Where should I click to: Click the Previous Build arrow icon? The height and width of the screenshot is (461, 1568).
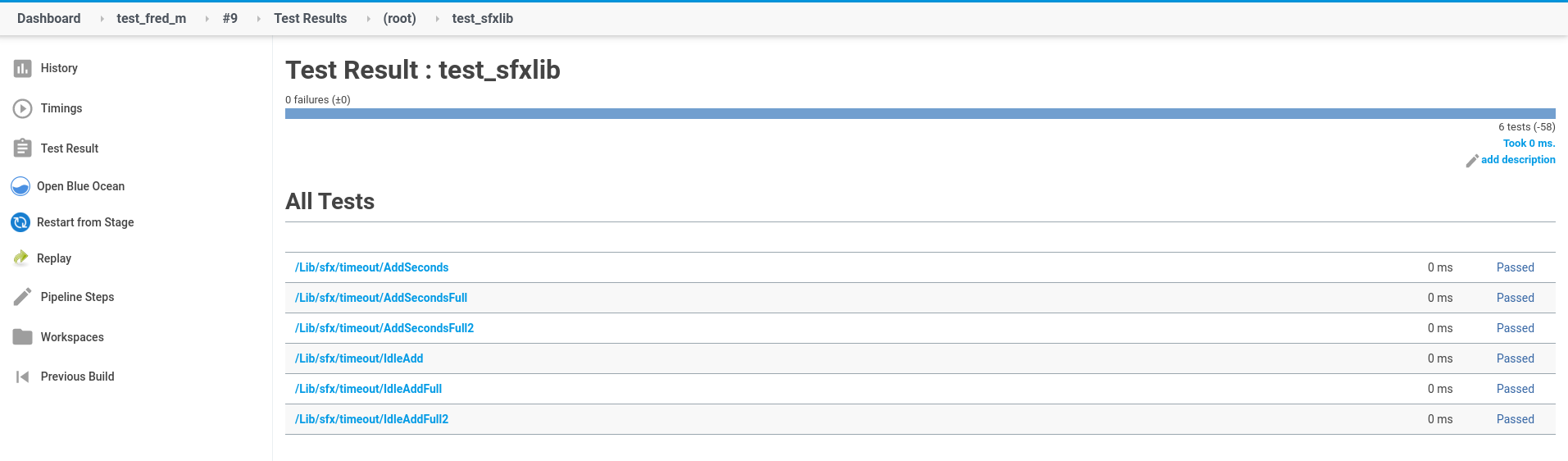(23, 377)
